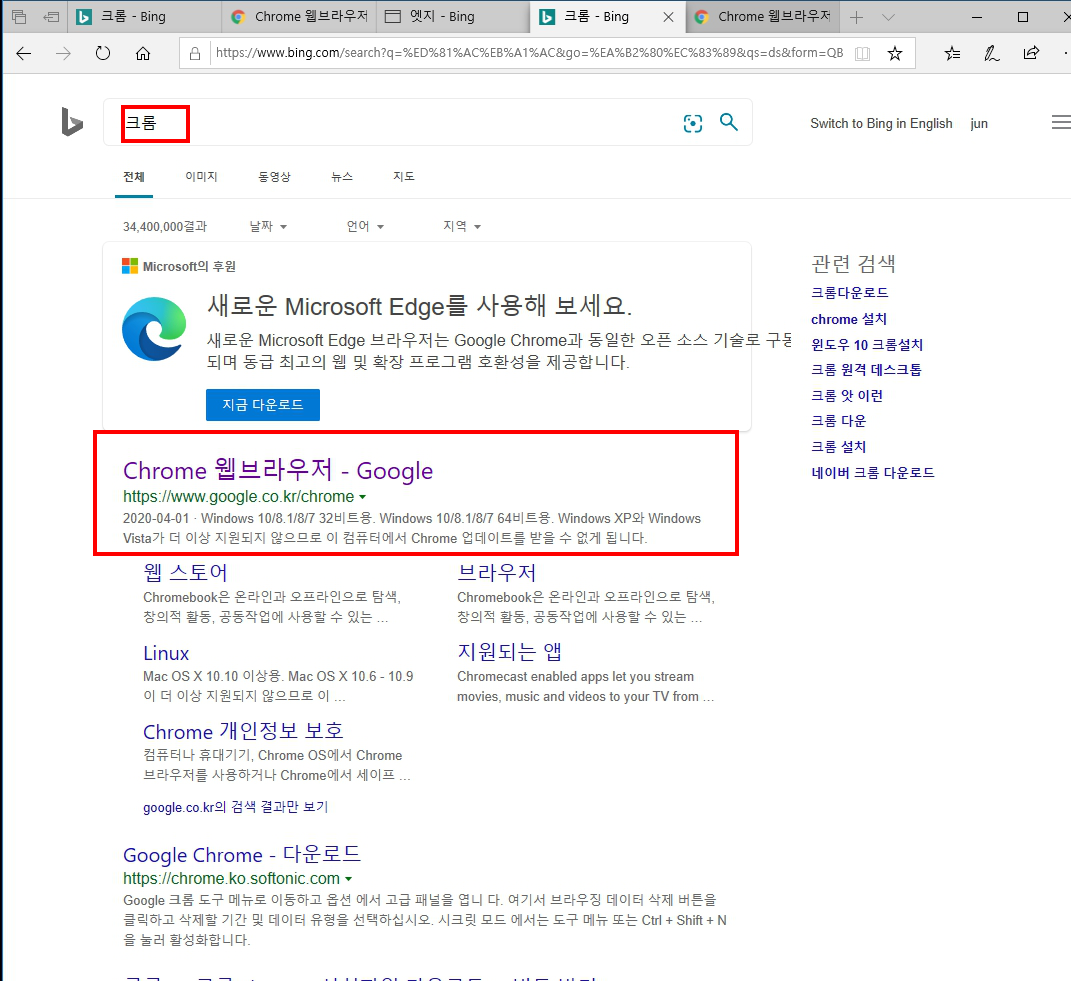Reload the page with Refresh icon

(103, 53)
